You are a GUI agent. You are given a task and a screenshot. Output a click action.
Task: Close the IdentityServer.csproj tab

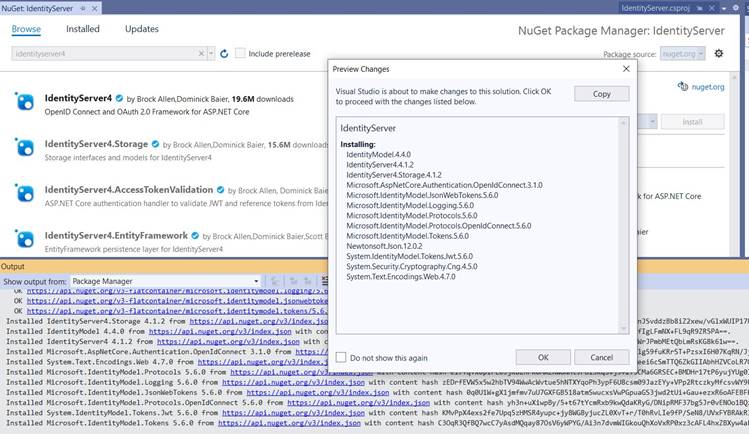(x=712, y=8)
